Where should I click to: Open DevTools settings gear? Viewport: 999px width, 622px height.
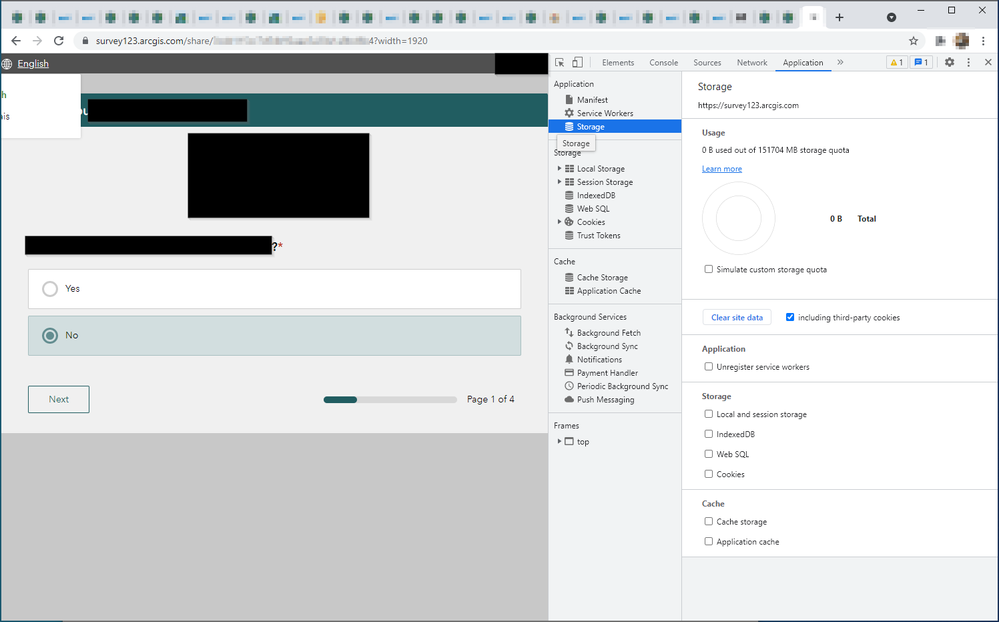[949, 62]
